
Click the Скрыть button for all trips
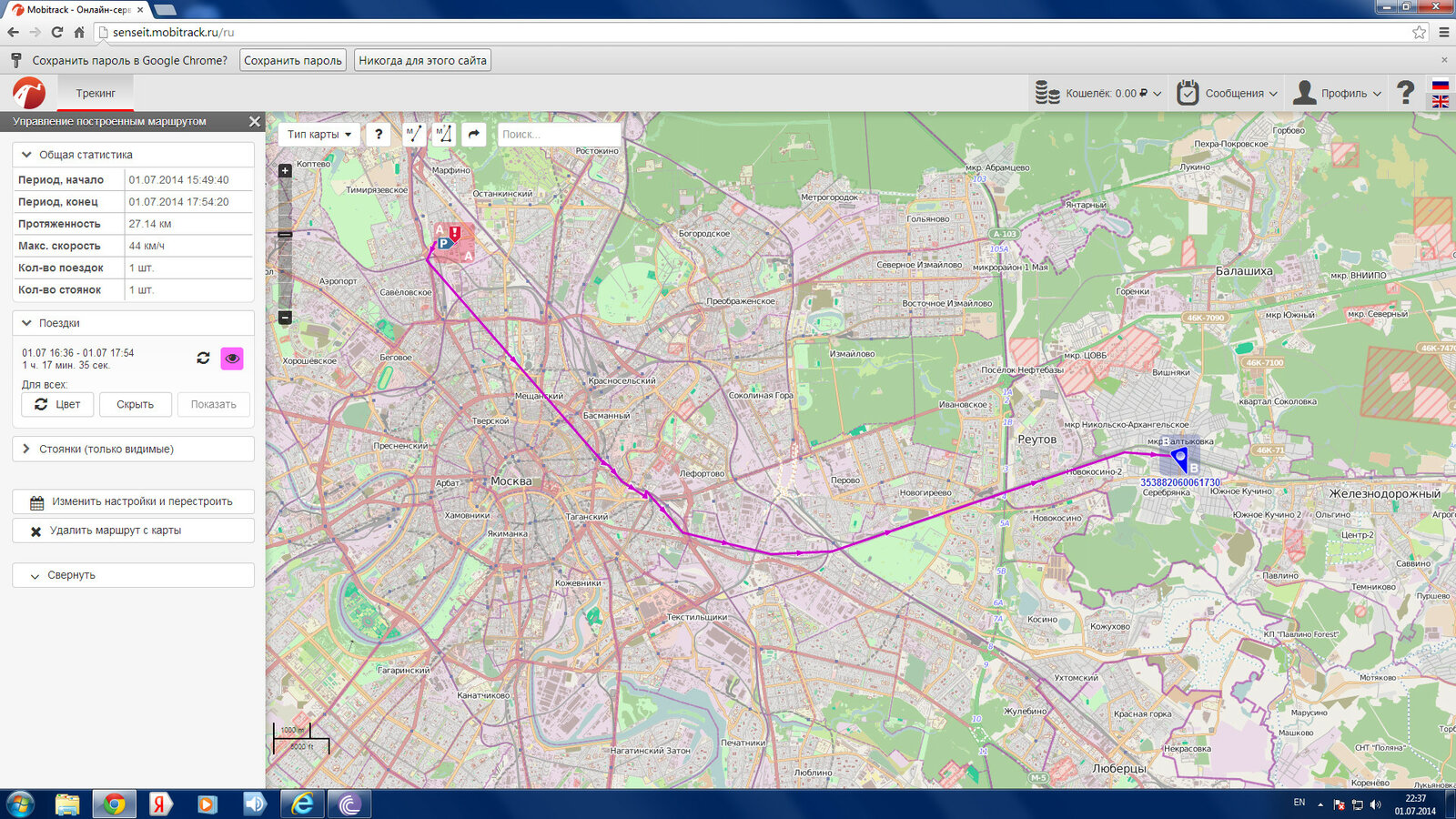click(x=135, y=404)
